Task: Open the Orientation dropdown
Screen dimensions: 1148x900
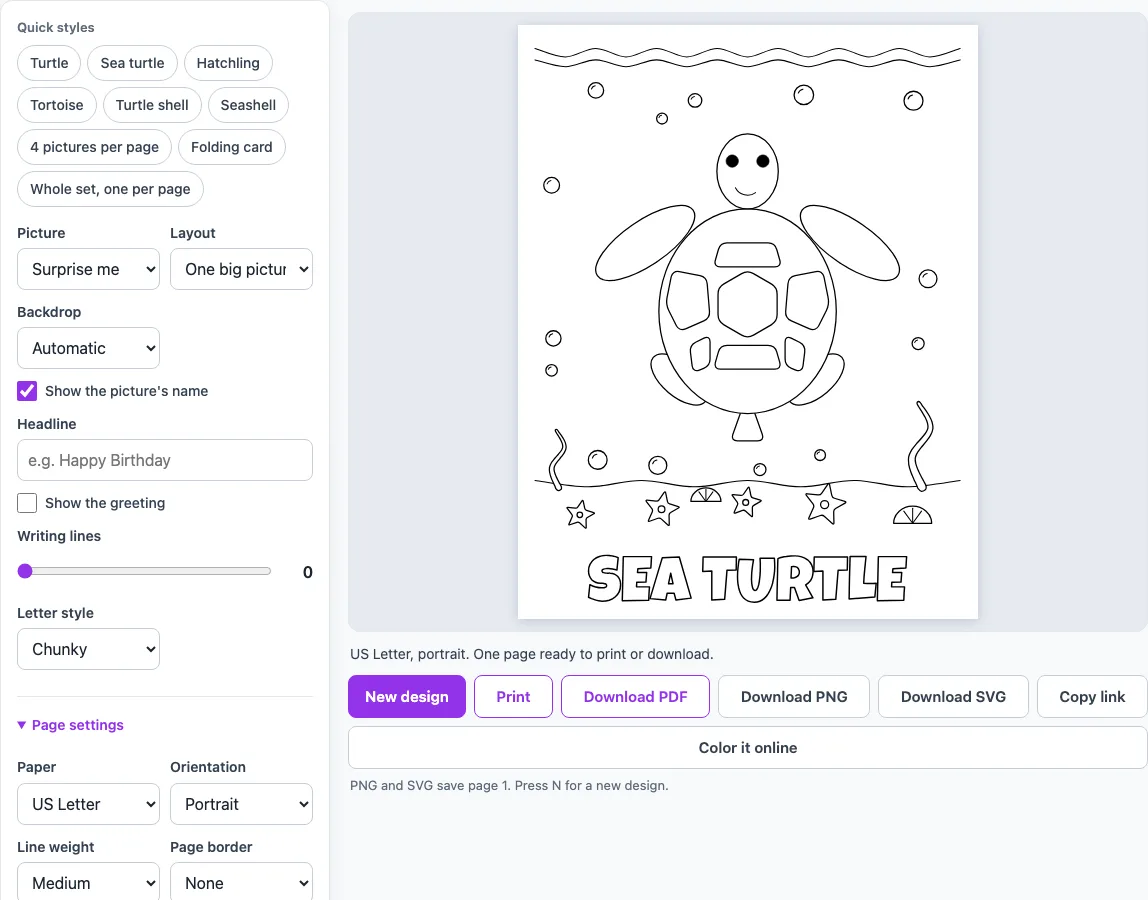Action: [x=242, y=804]
